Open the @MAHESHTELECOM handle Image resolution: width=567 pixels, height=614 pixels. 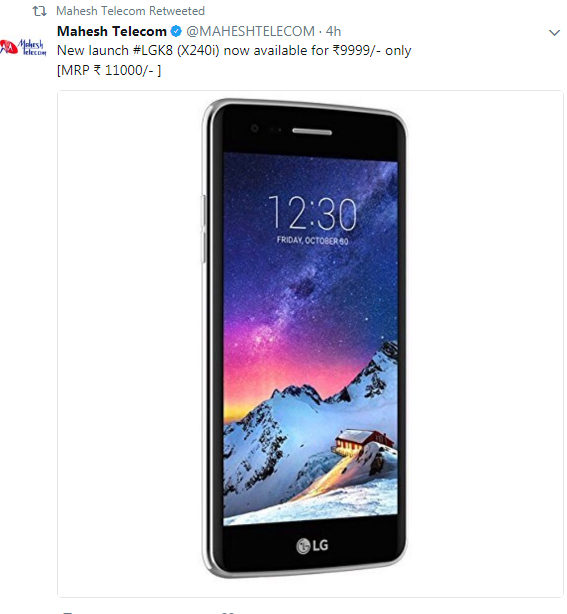(x=251, y=31)
